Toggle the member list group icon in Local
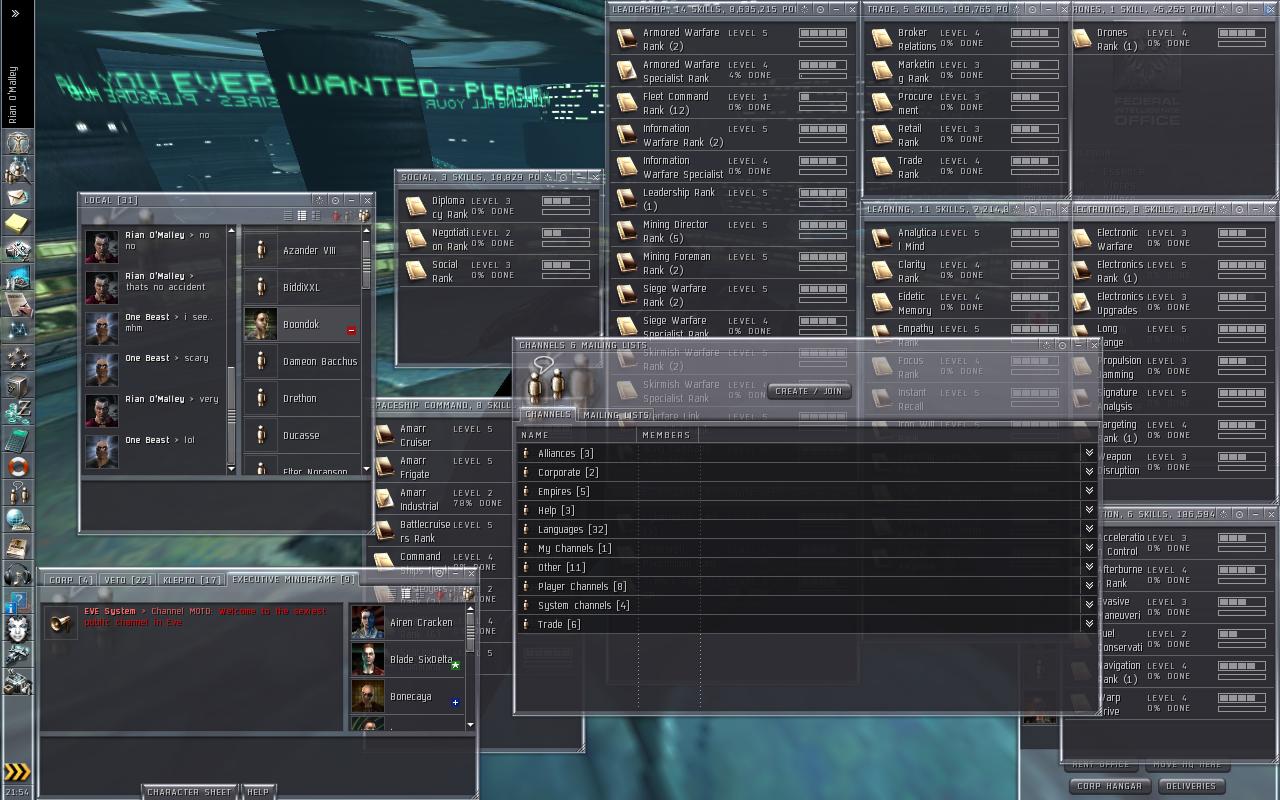The width and height of the screenshot is (1280, 800). coord(364,215)
